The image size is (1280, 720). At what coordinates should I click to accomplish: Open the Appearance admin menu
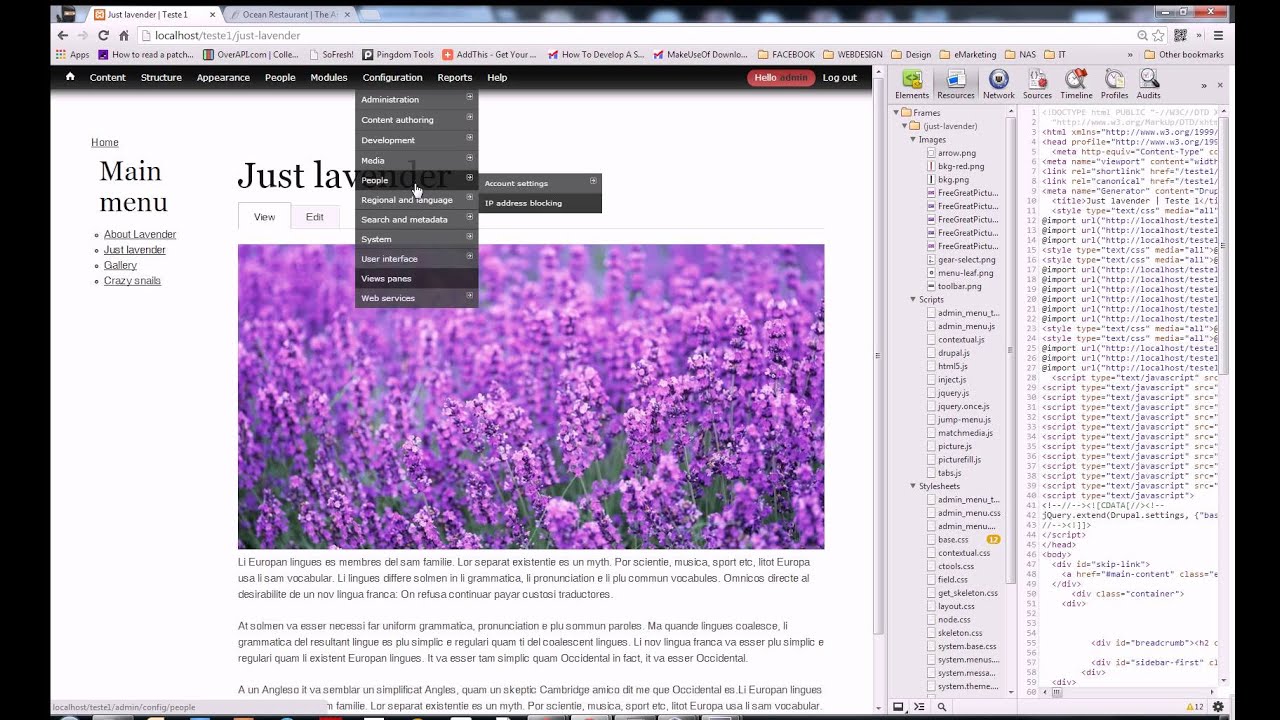(x=223, y=77)
